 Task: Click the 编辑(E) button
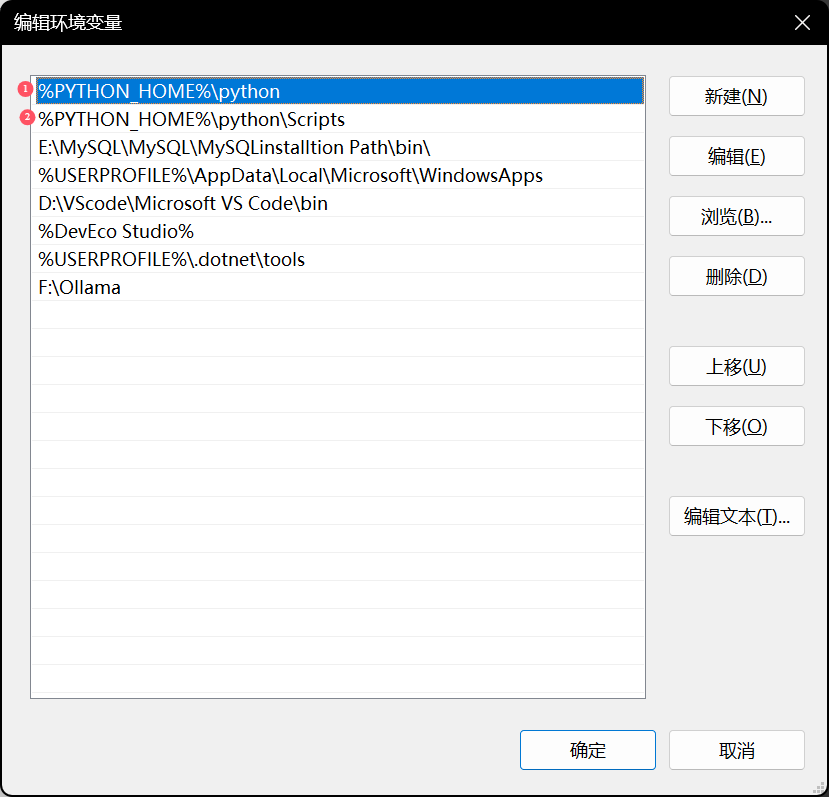pos(736,156)
